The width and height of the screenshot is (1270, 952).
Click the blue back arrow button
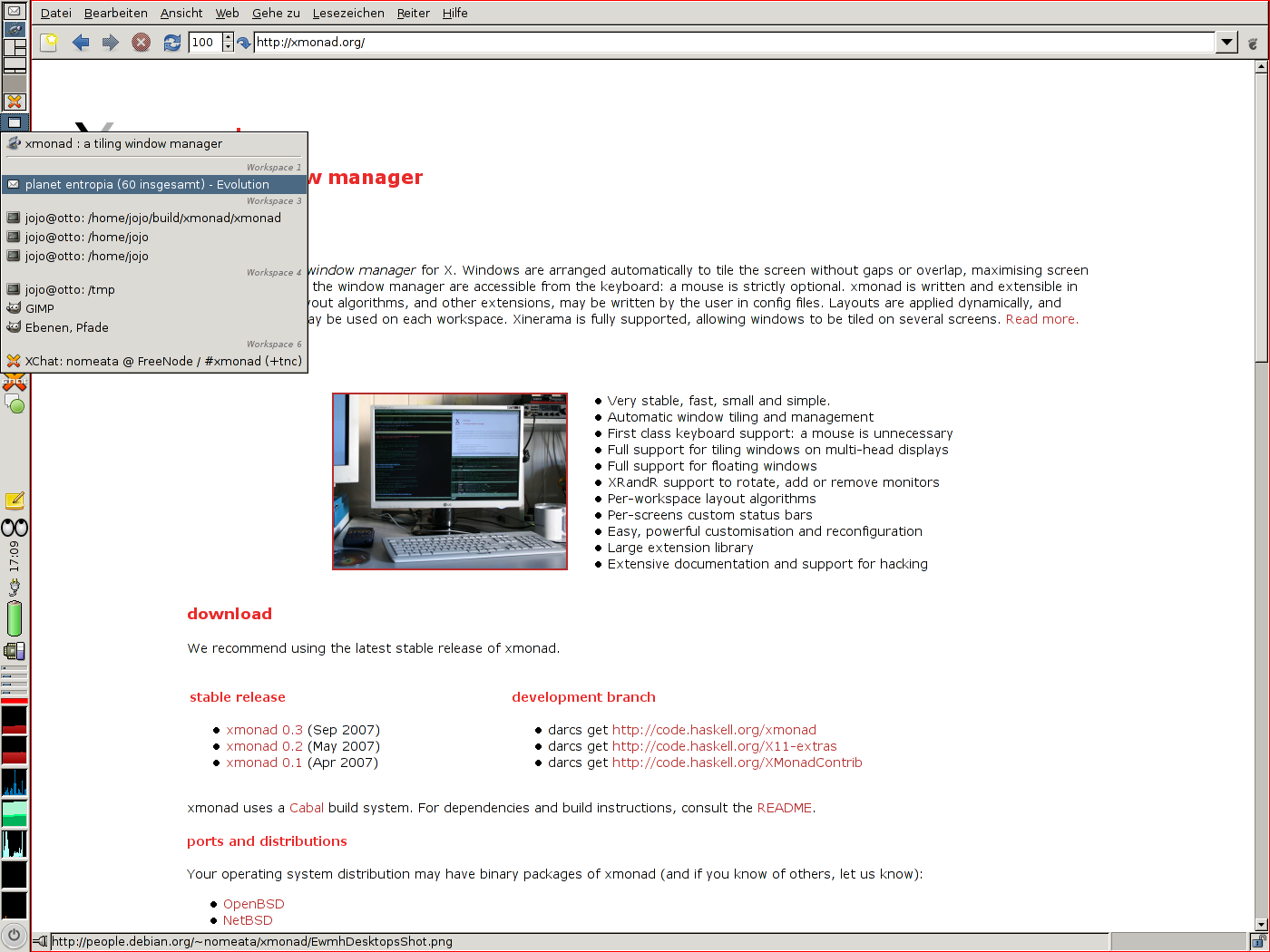[x=81, y=42]
